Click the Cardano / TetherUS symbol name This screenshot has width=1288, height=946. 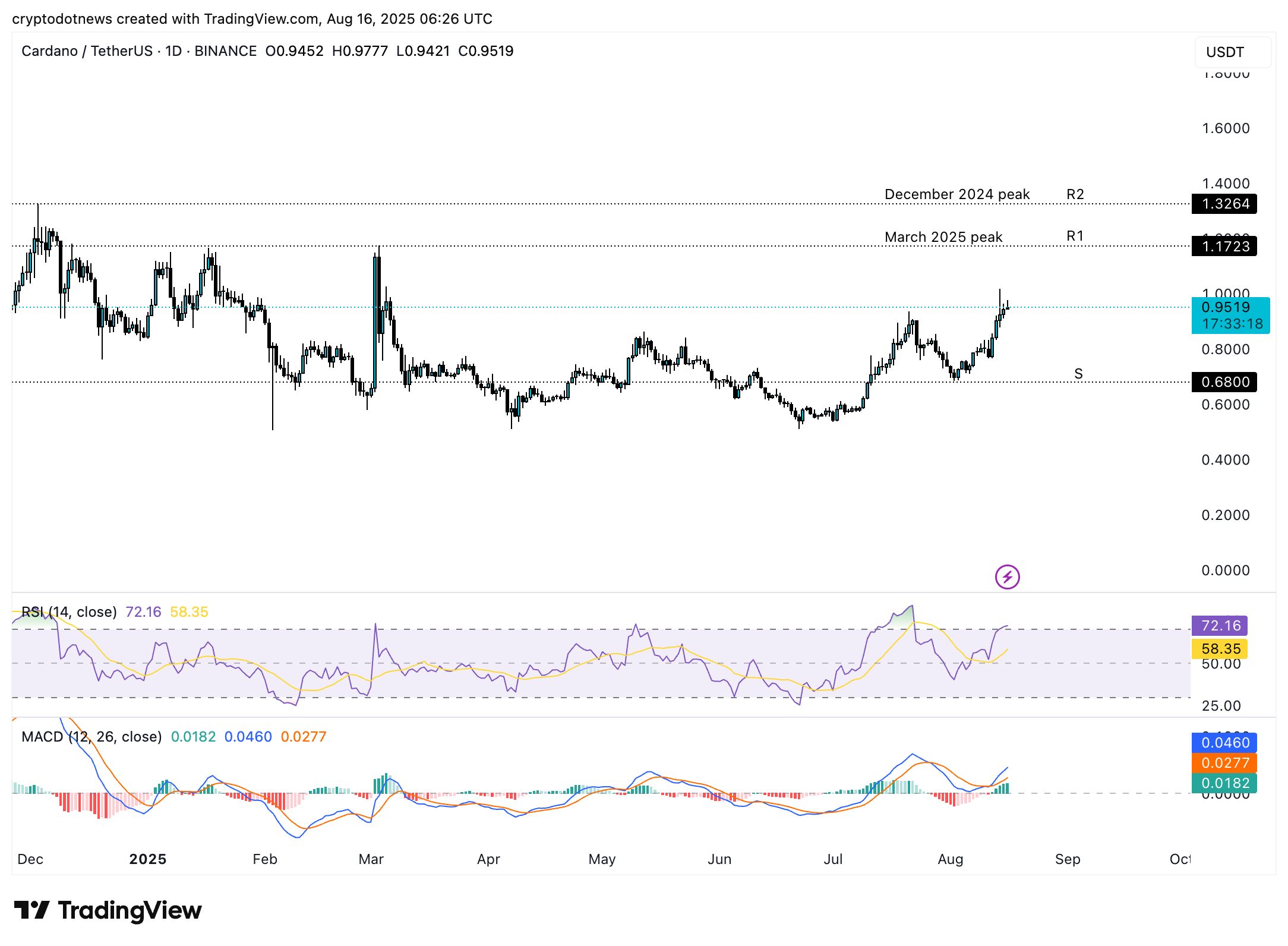pyautogui.click(x=89, y=51)
